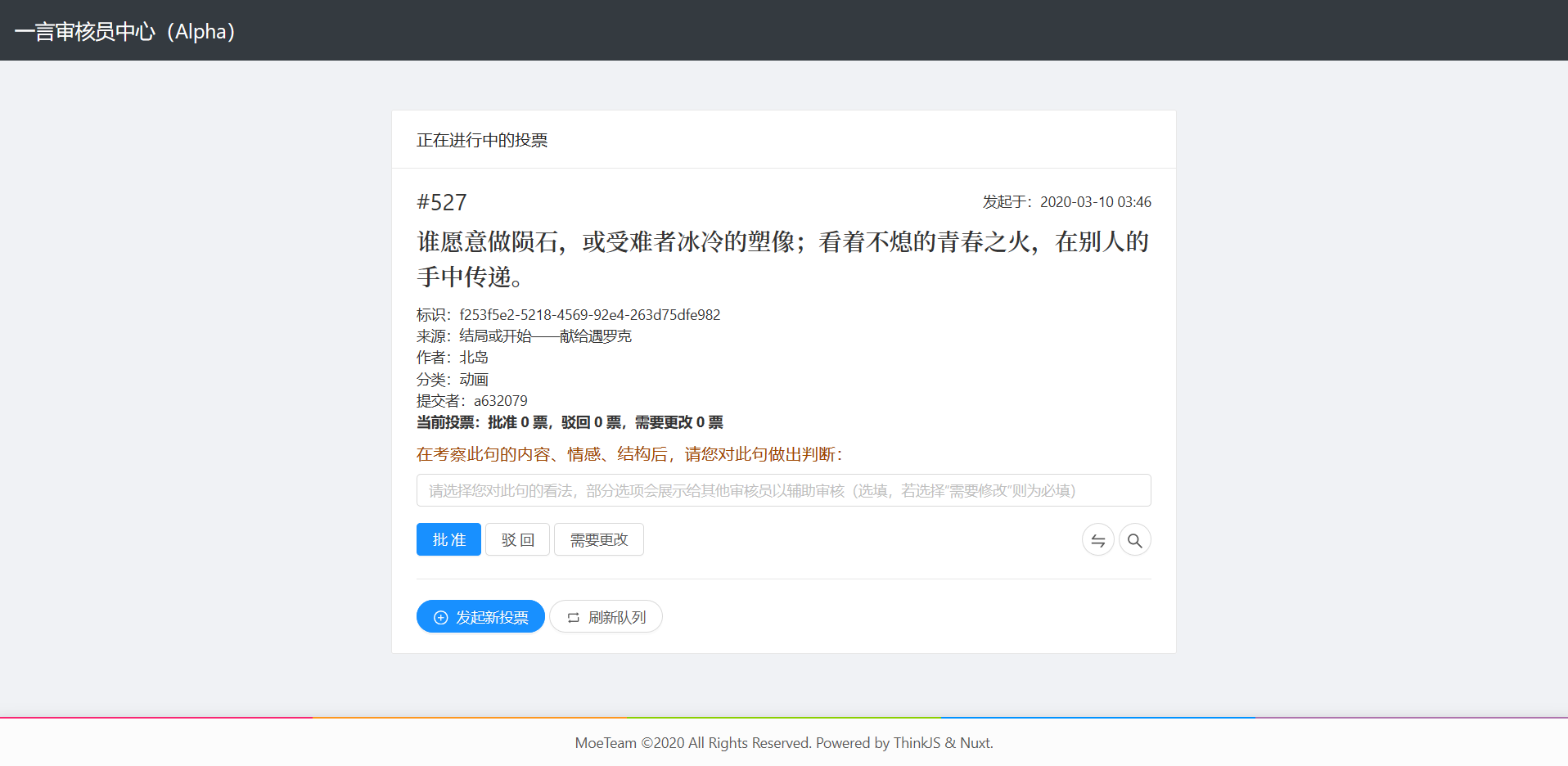The width and height of the screenshot is (1568, 766).
Task: Click the refresh icon inside 刷新队列
Action: (573, 616)
